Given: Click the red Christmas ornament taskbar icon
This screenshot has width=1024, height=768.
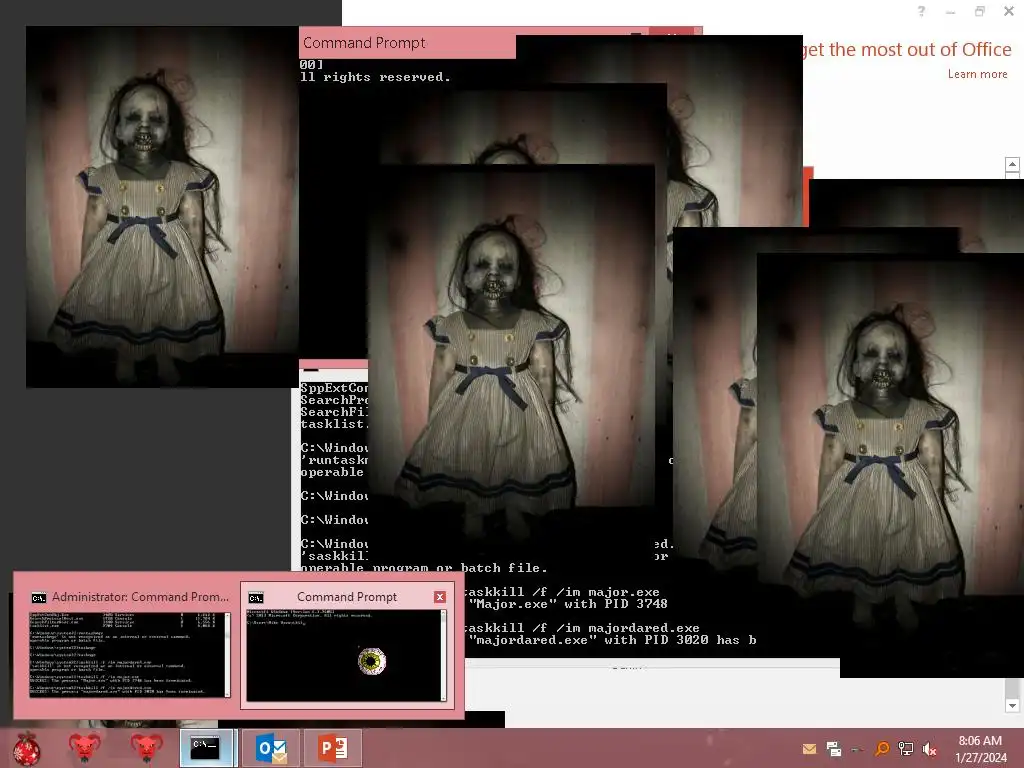Looking at the screenshot, I should [x=26, y=748].
